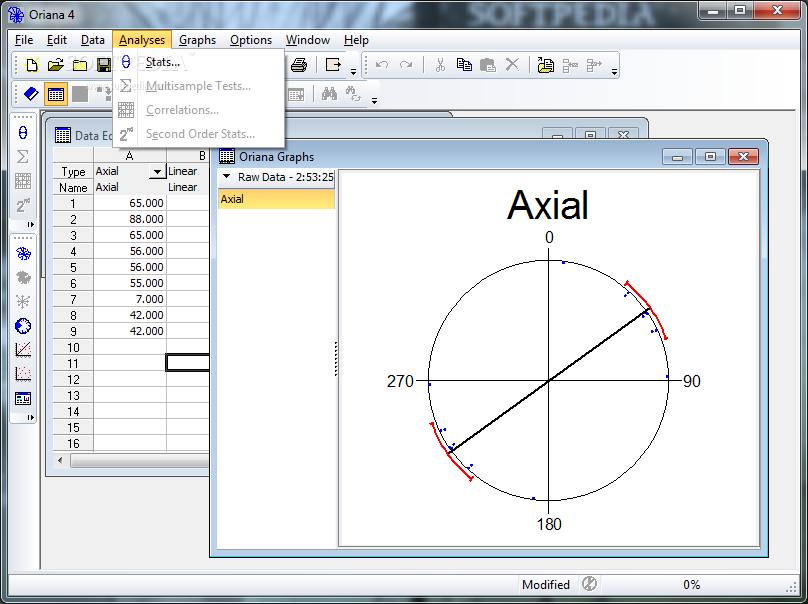Select row 6 cell with 55.000
Image resolution: width=808 pixels, height=604 pixels.
[x=130, y=283]
